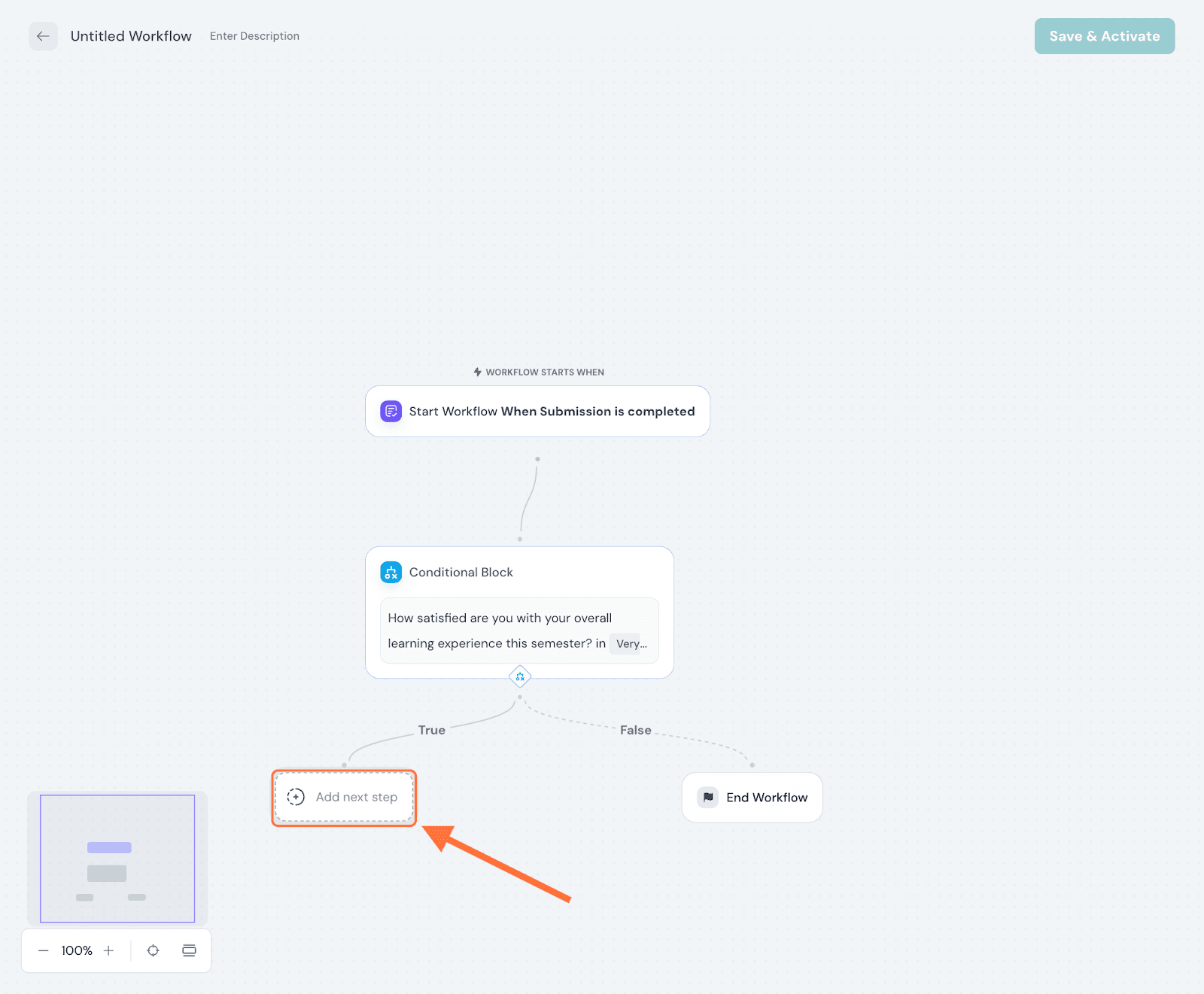Viewport: 1204px width, 994px height.
Task: Zoom out with the minus icon
Action: point(44,951)
